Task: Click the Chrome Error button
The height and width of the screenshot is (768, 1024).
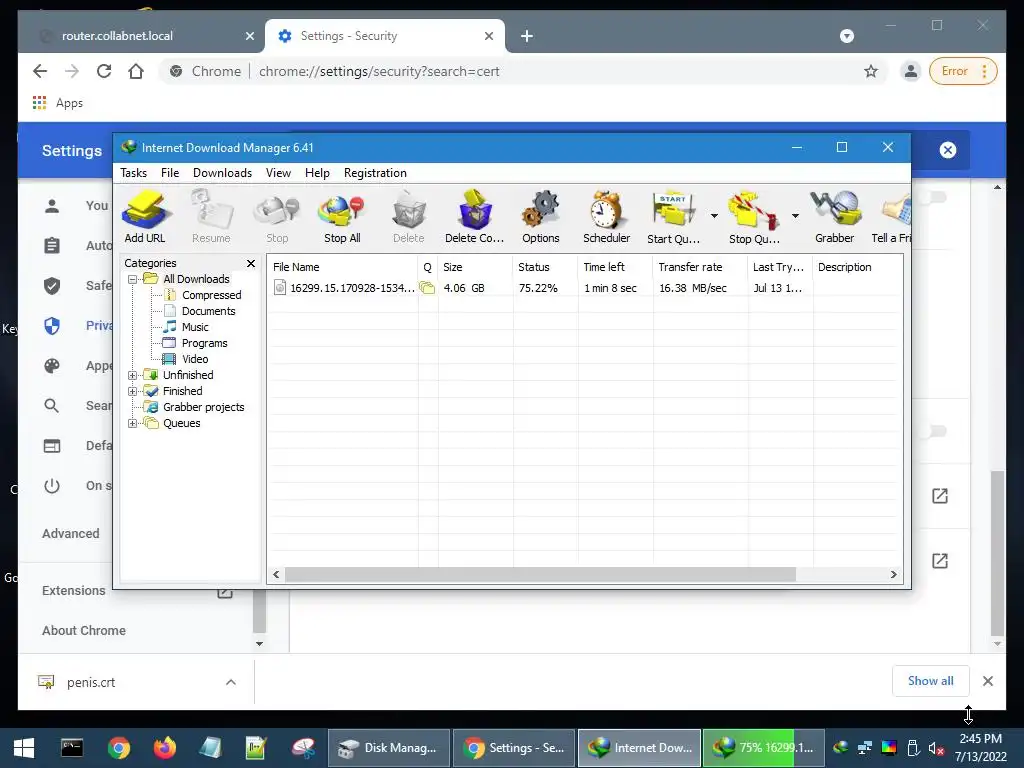Action: 963,71
